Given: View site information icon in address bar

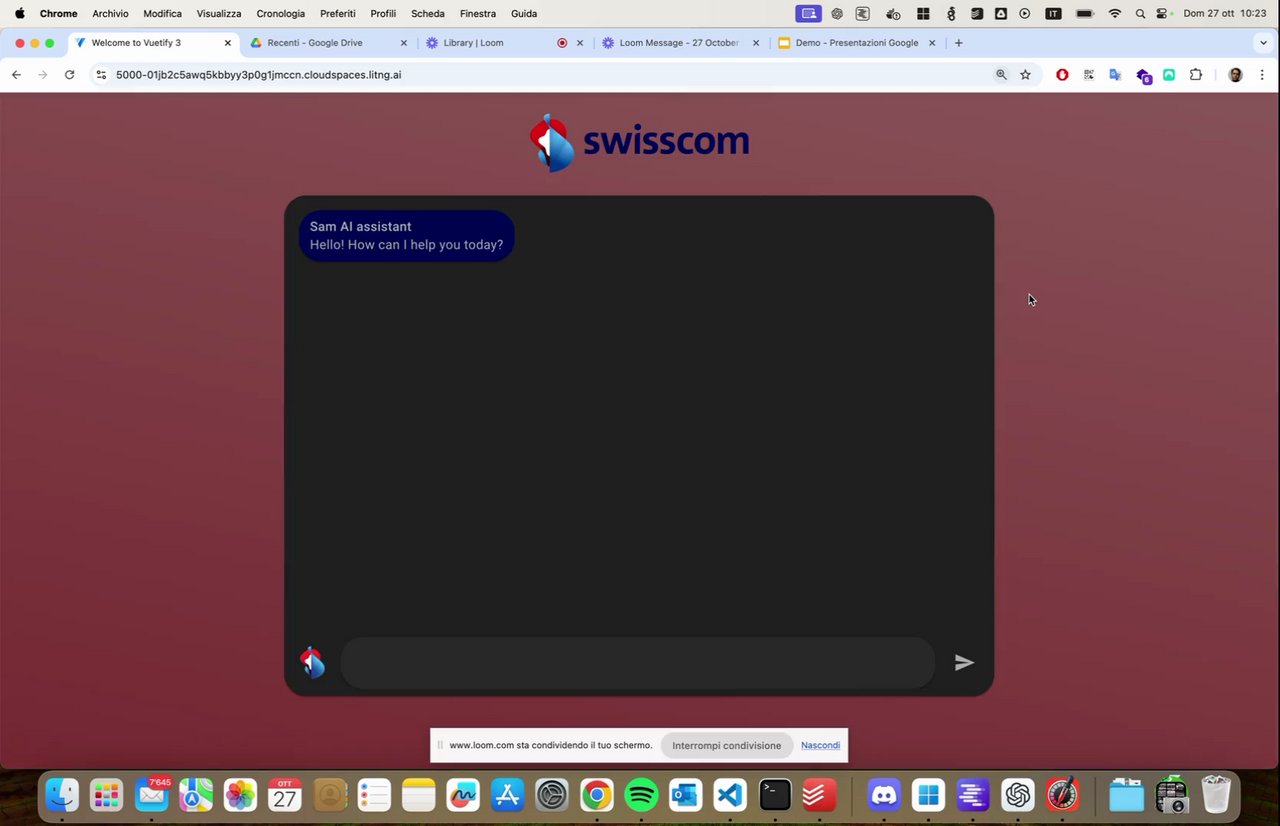Looking at the screenshot, I should (101, 75).
